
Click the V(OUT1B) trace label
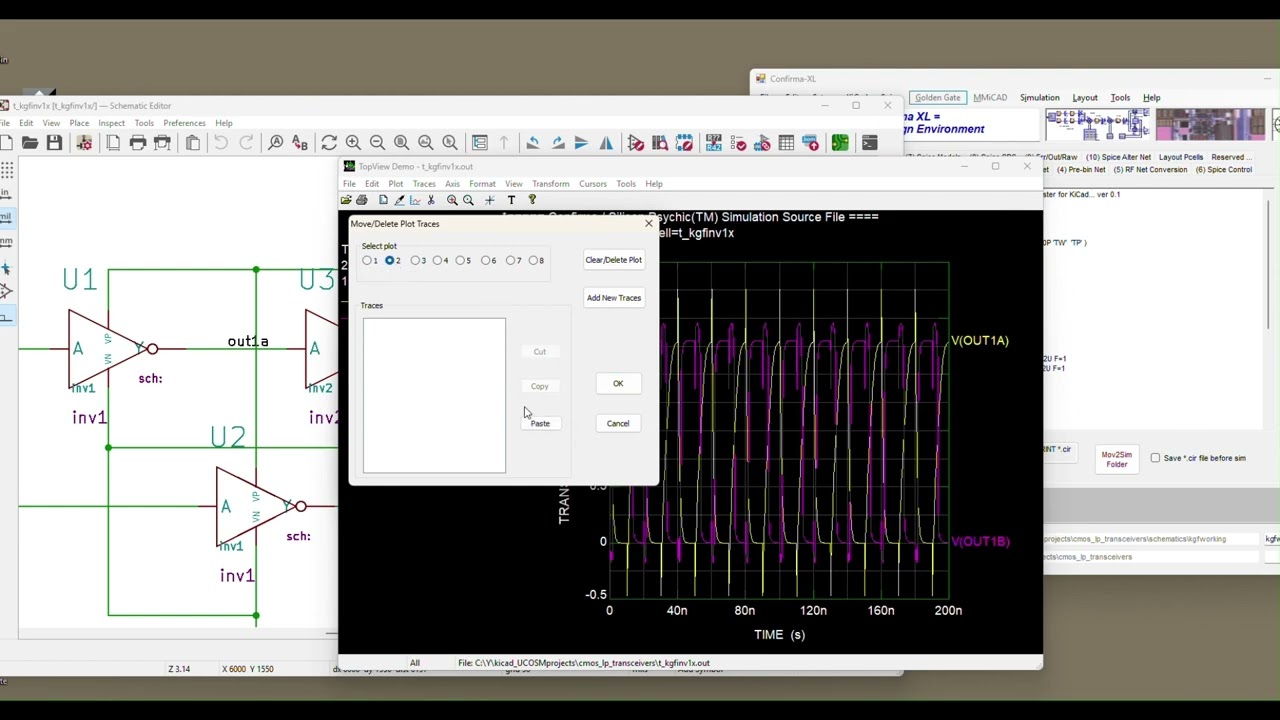pyautogui.click(x=980, y=541)
